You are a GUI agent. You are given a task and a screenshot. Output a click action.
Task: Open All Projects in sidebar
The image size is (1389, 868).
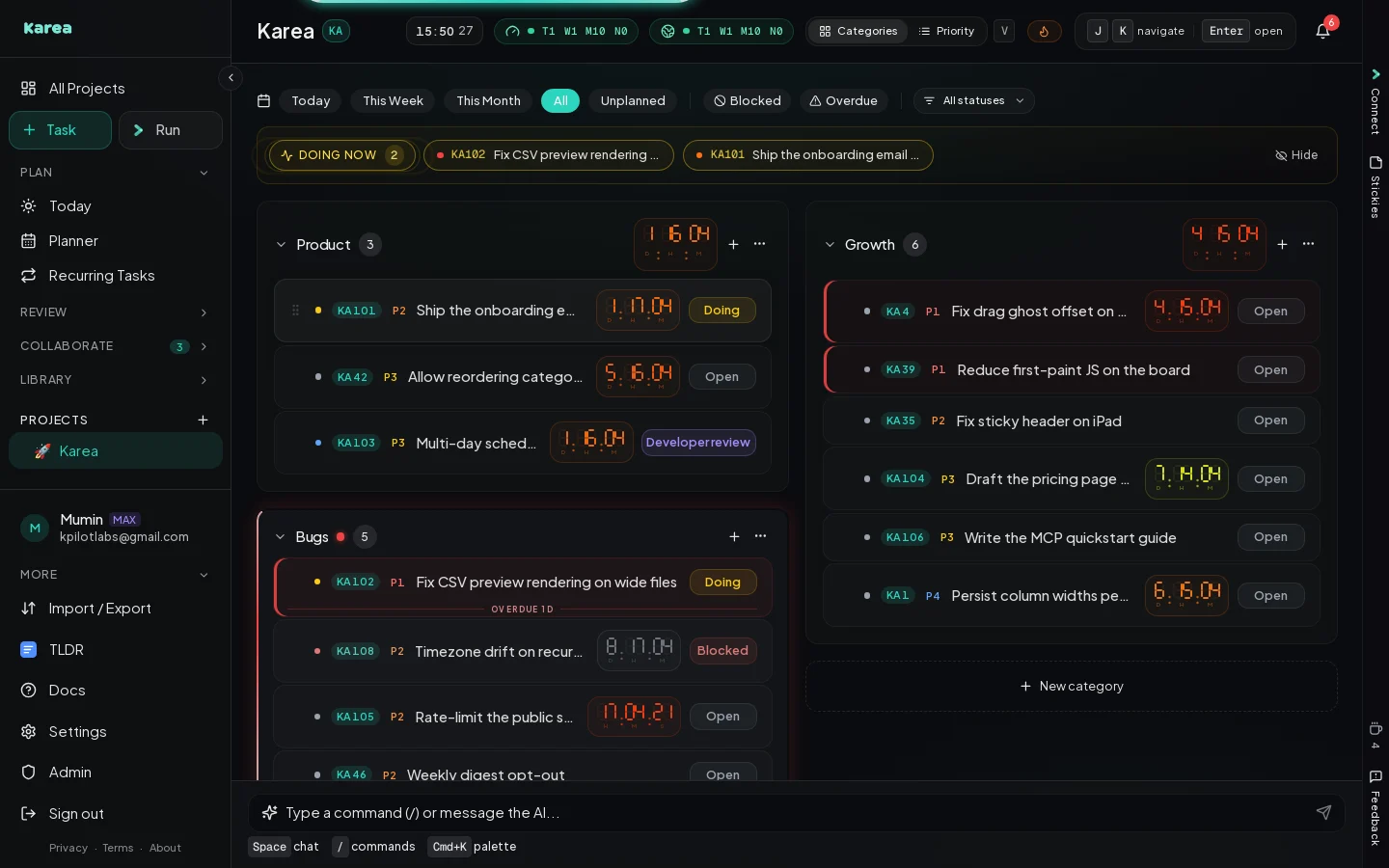tap(116, 89)
